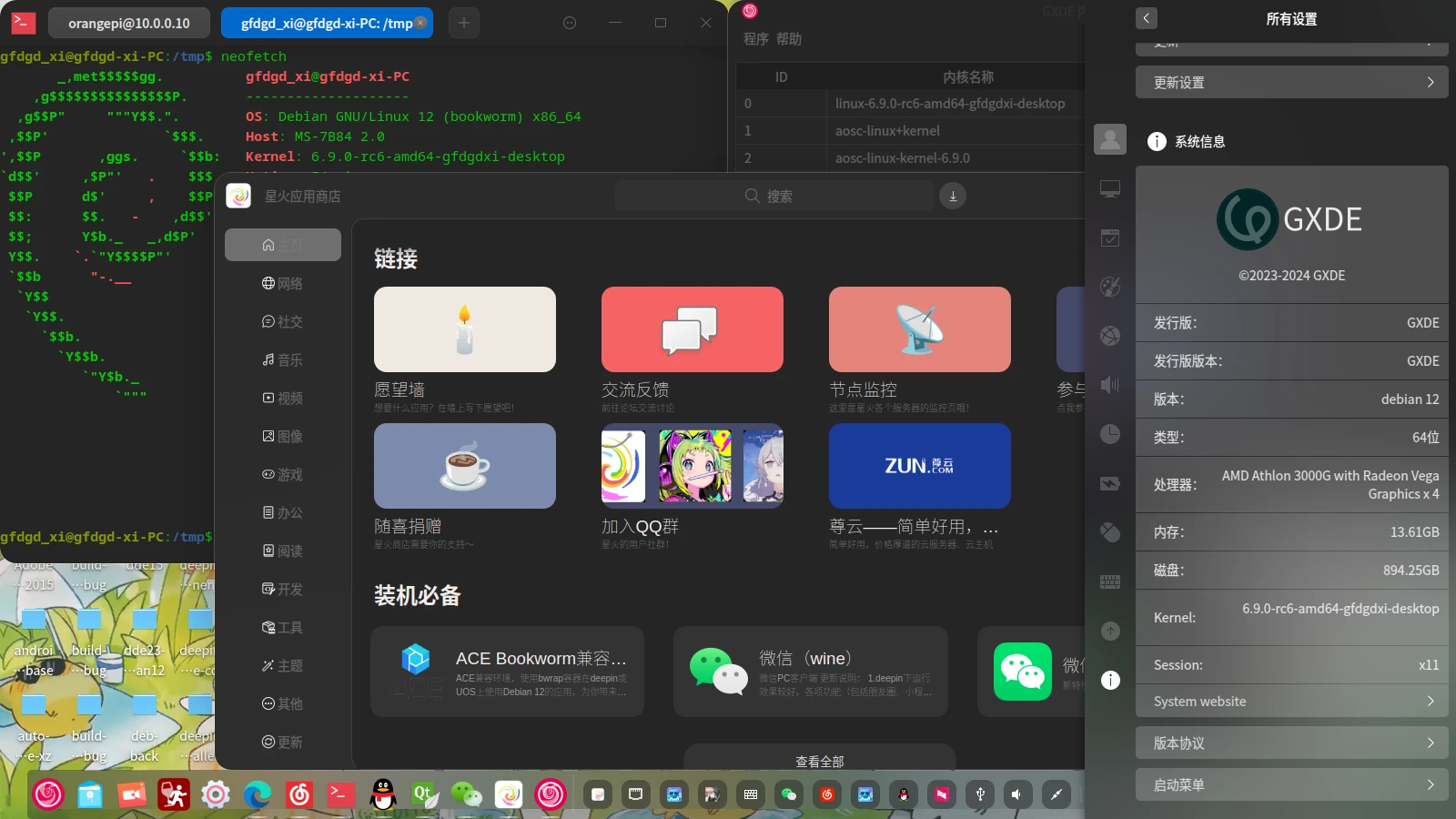
Task: Go back with settings back arrow
Action: 1147,18
